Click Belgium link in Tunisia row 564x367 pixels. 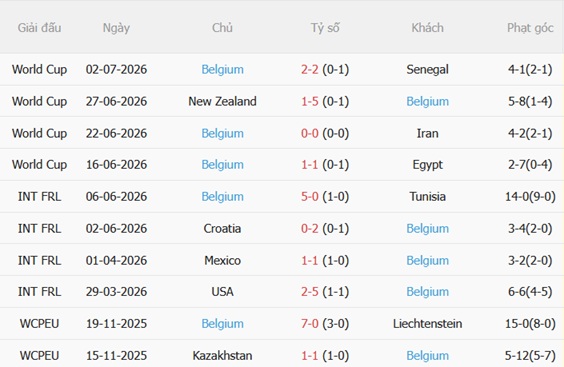pyautogui.click(x=222, y=197)
